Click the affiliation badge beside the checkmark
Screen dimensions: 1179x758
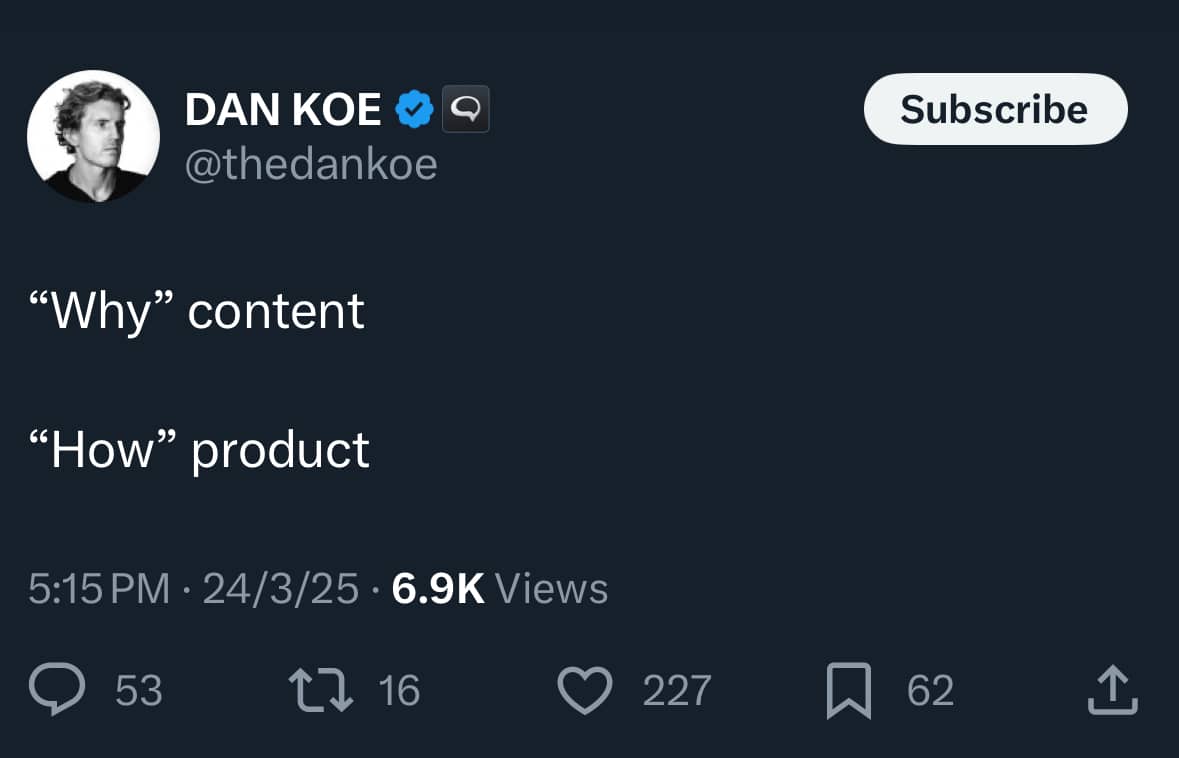(465, 109)
